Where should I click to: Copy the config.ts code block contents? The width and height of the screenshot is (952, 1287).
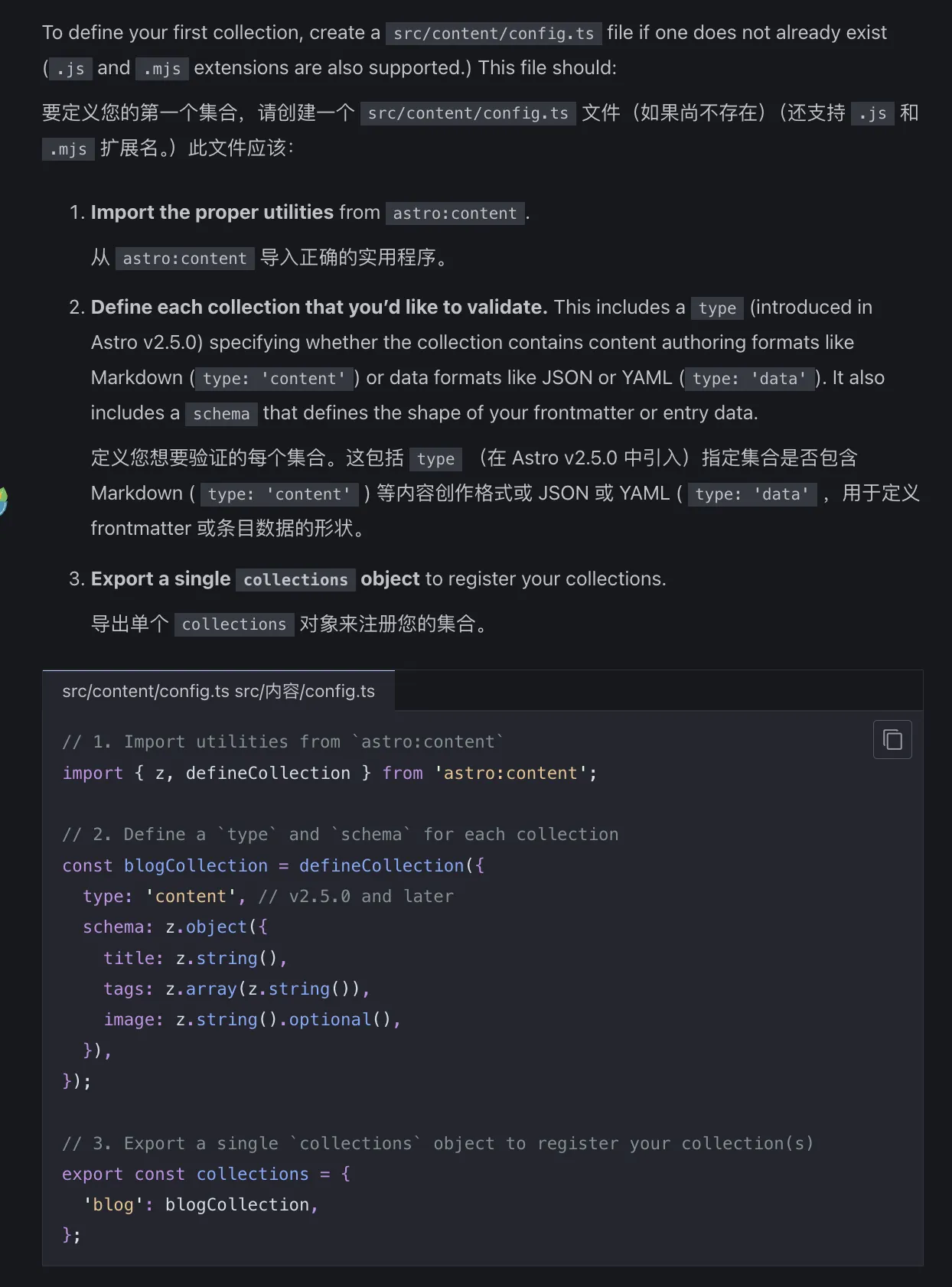coord(892,740)
